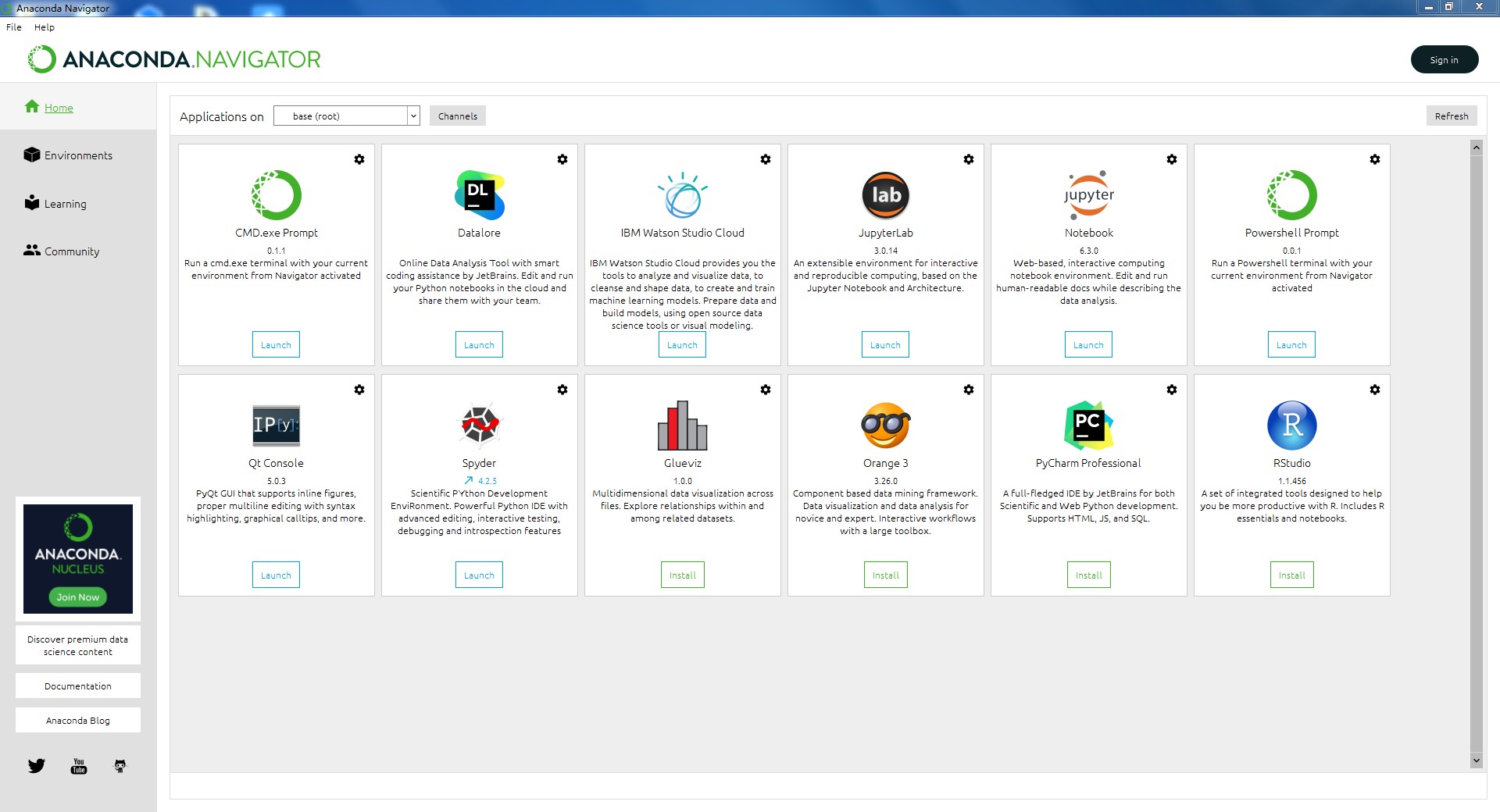1500x812 pixels.
Task: Open the Datalore card gear options
Action: pyautogui.click(x=562, y=159)
